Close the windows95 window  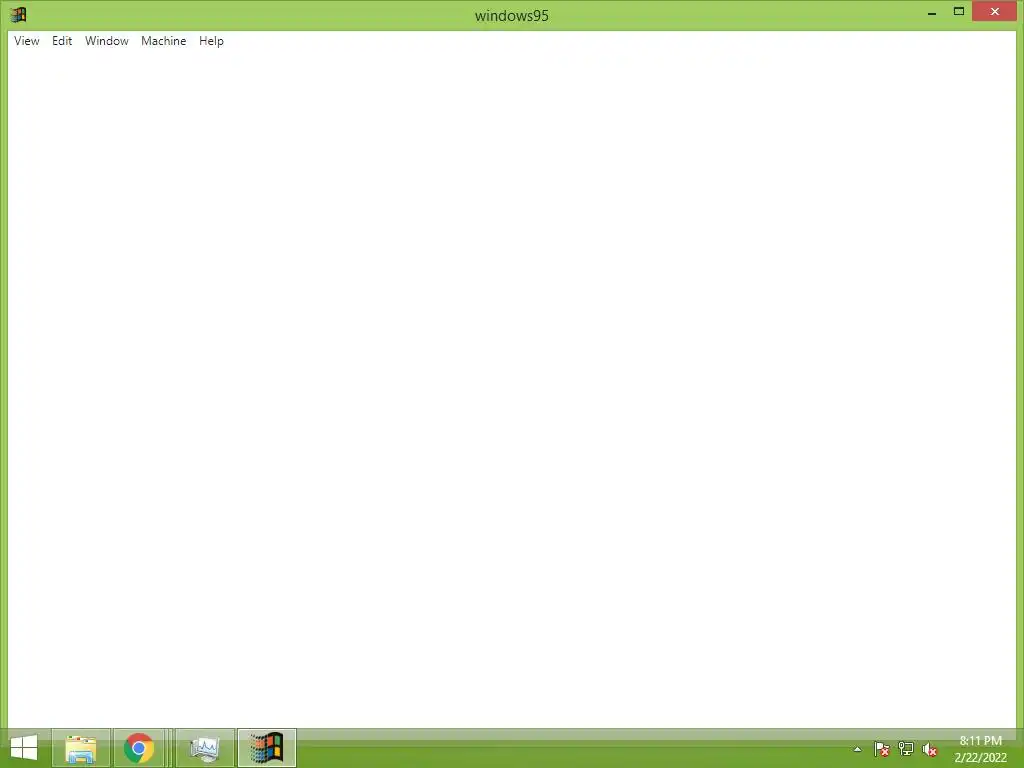coord(995,12)
